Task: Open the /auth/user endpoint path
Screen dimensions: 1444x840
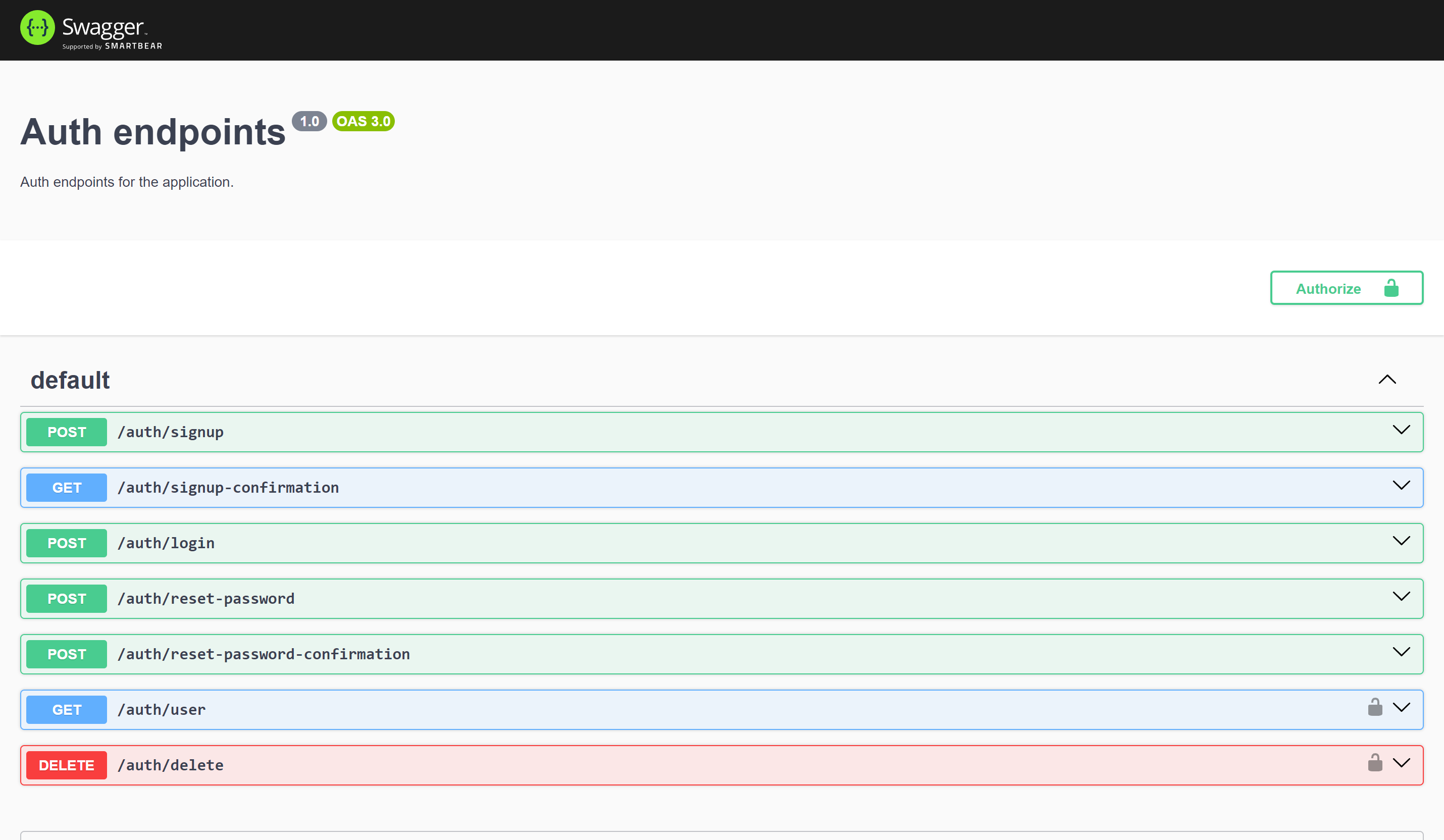Action: click(162, 709)
